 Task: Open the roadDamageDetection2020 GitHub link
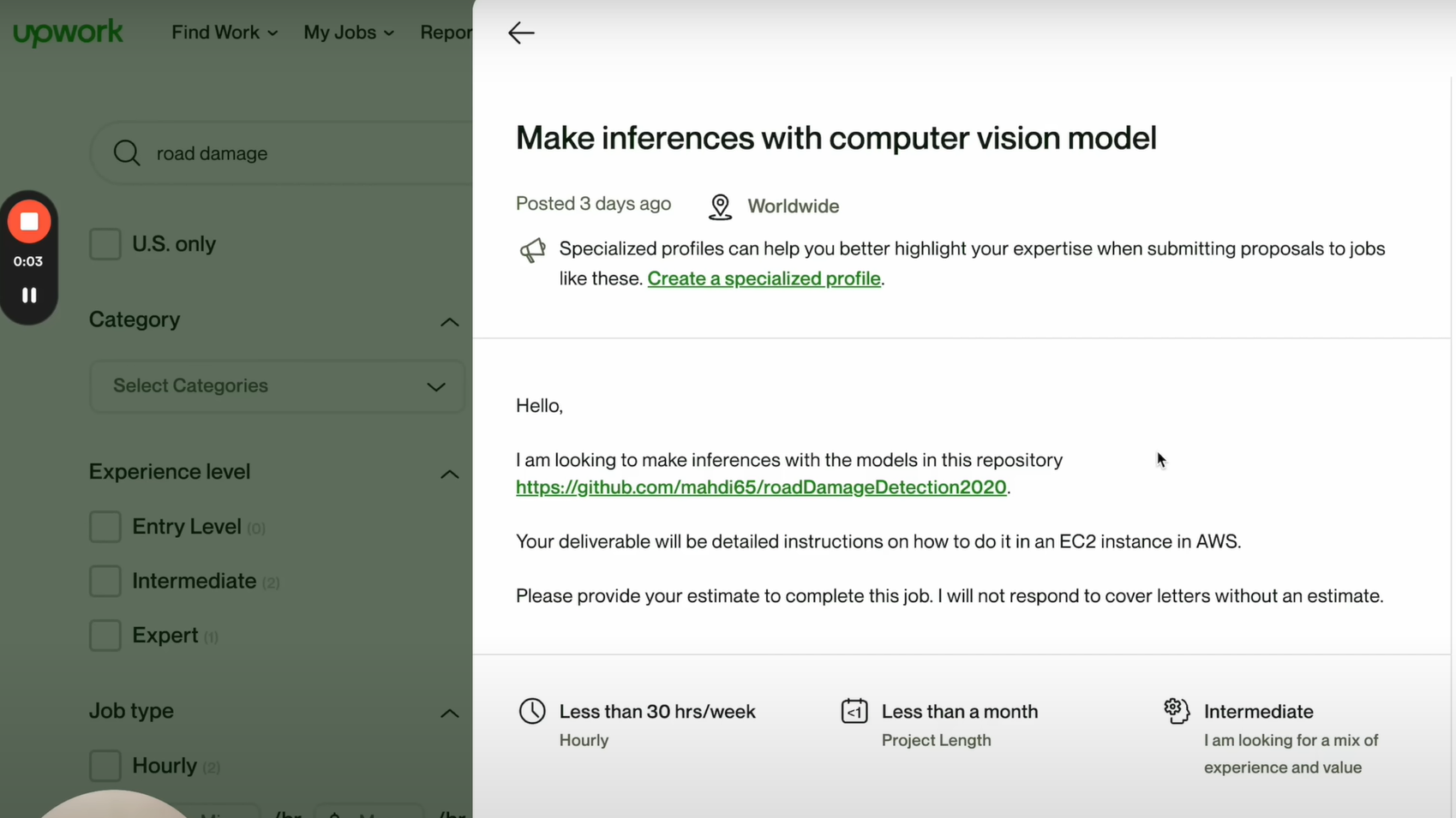(761, 487)
